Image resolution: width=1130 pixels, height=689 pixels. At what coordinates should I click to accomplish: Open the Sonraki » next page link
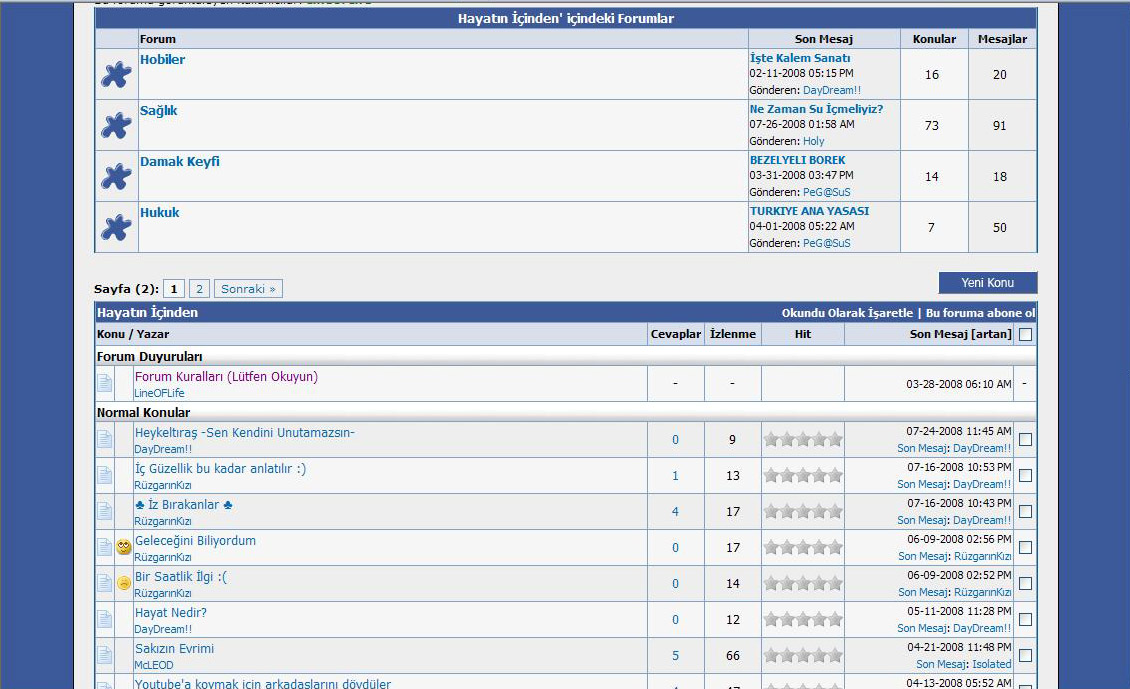248,289
